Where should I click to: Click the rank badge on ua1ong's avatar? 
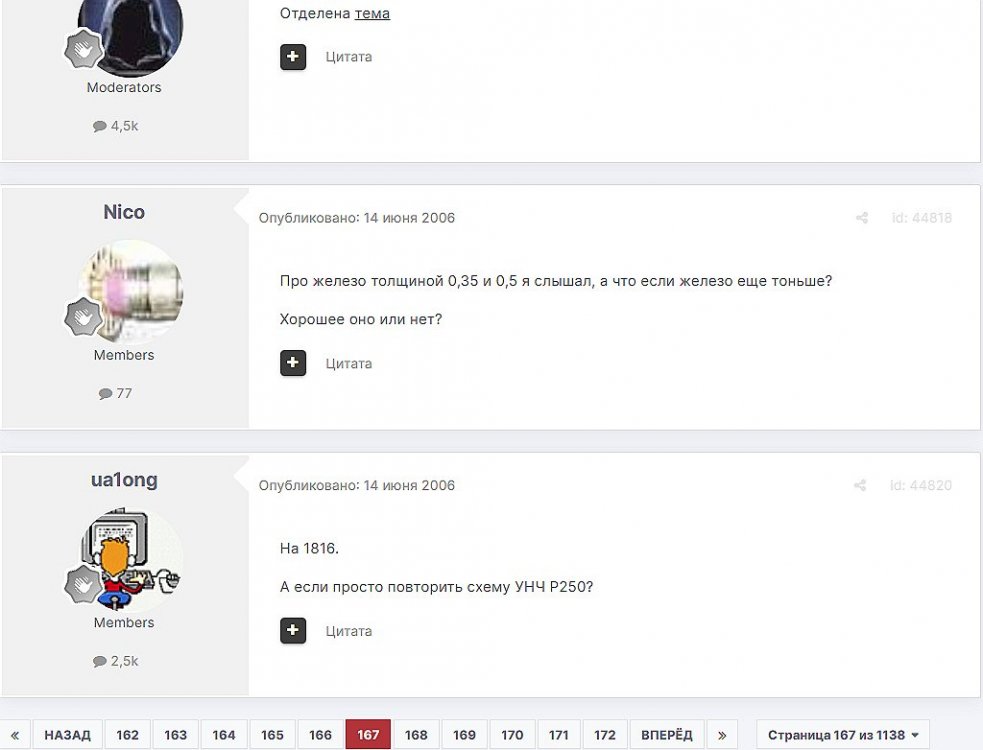click(83, 584)
